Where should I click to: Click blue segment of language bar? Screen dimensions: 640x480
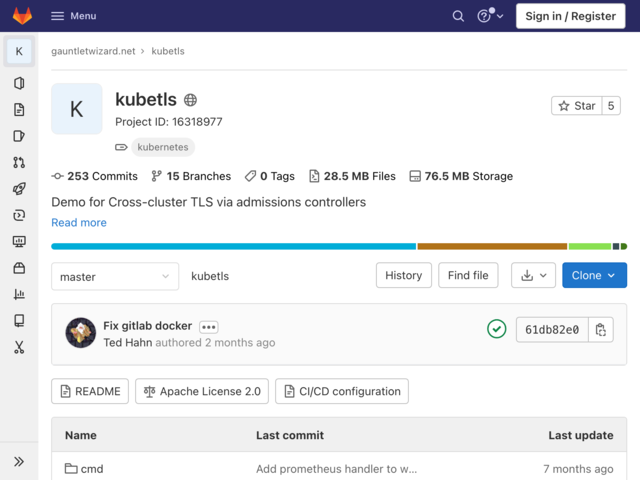coord(233,246)
